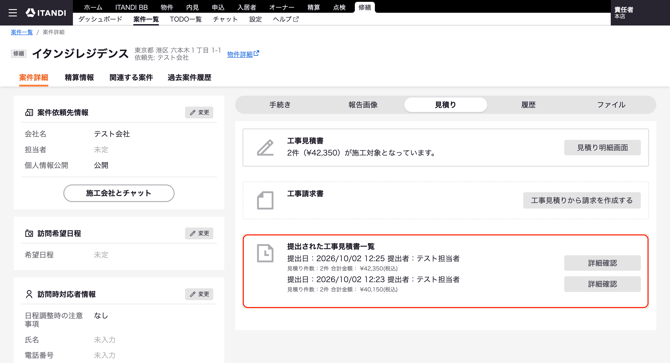Click the 修繕 badge beside the property name

click(x=19, y=53)
